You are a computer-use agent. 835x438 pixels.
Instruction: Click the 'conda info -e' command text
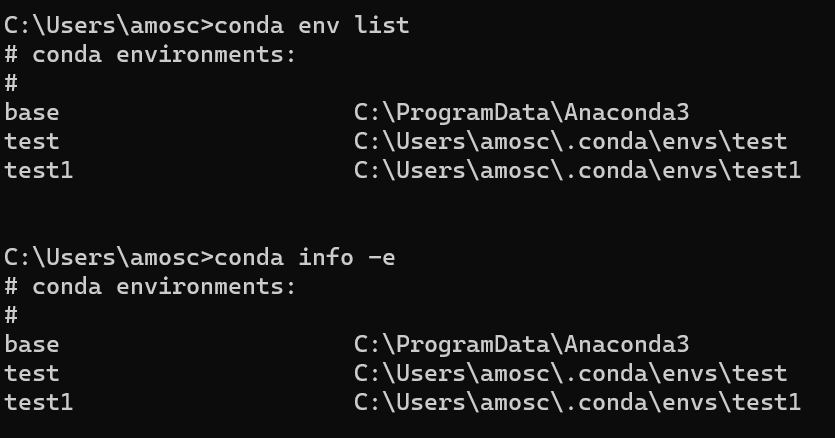[305, 257]
